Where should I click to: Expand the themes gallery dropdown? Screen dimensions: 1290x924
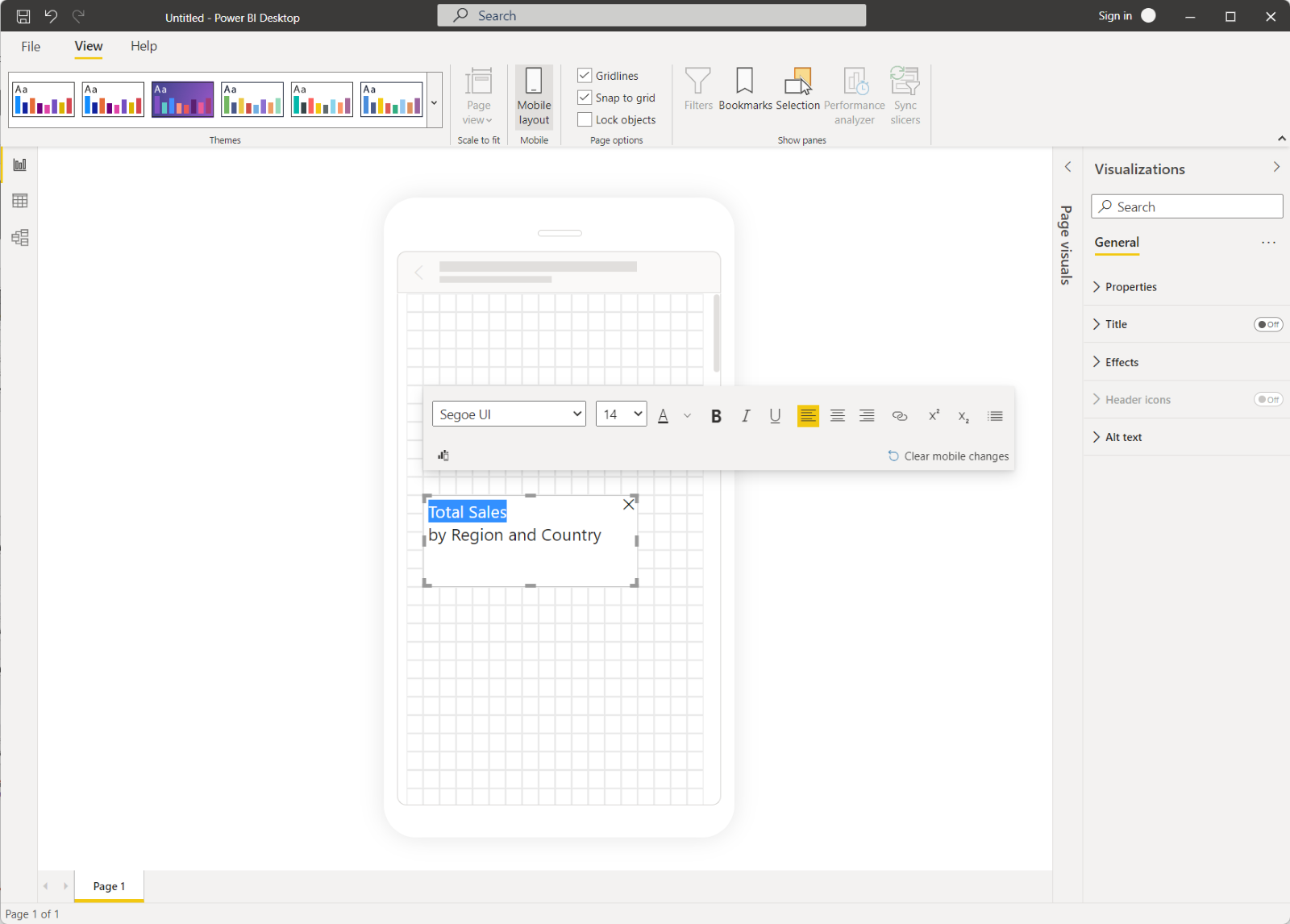pos(434,102)
